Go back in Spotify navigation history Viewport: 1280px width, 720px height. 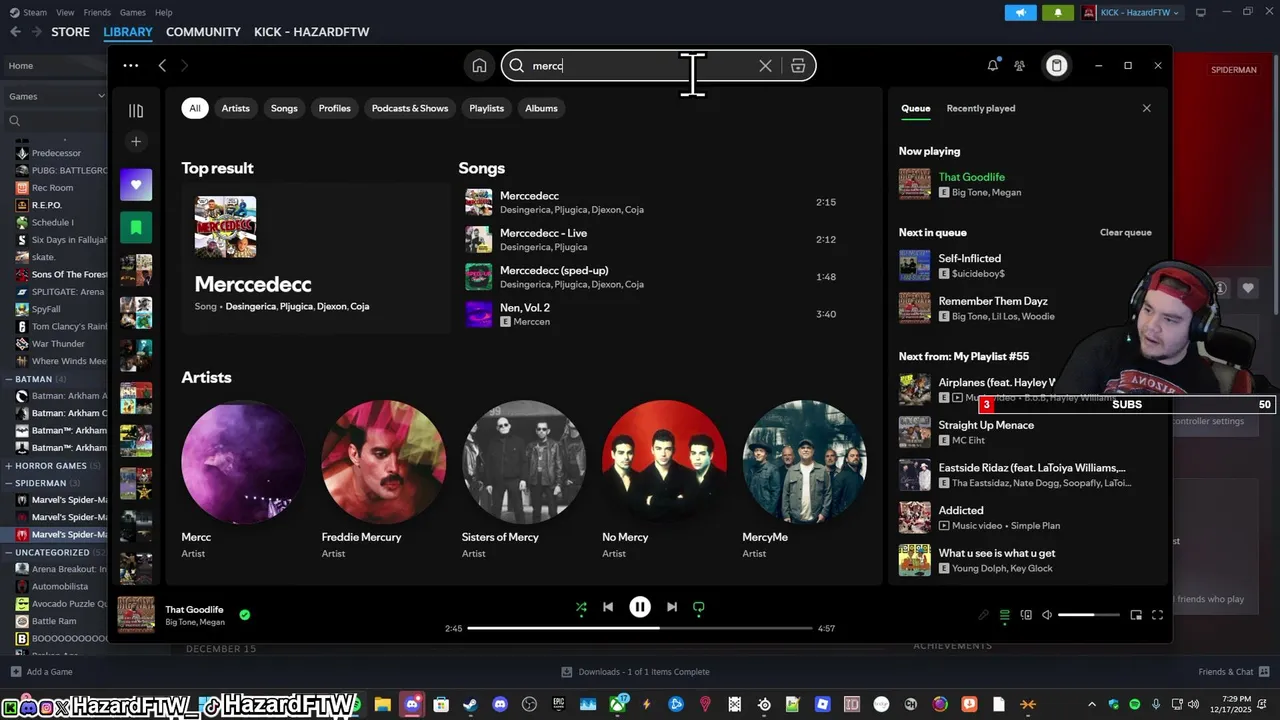tap(162, 66)
